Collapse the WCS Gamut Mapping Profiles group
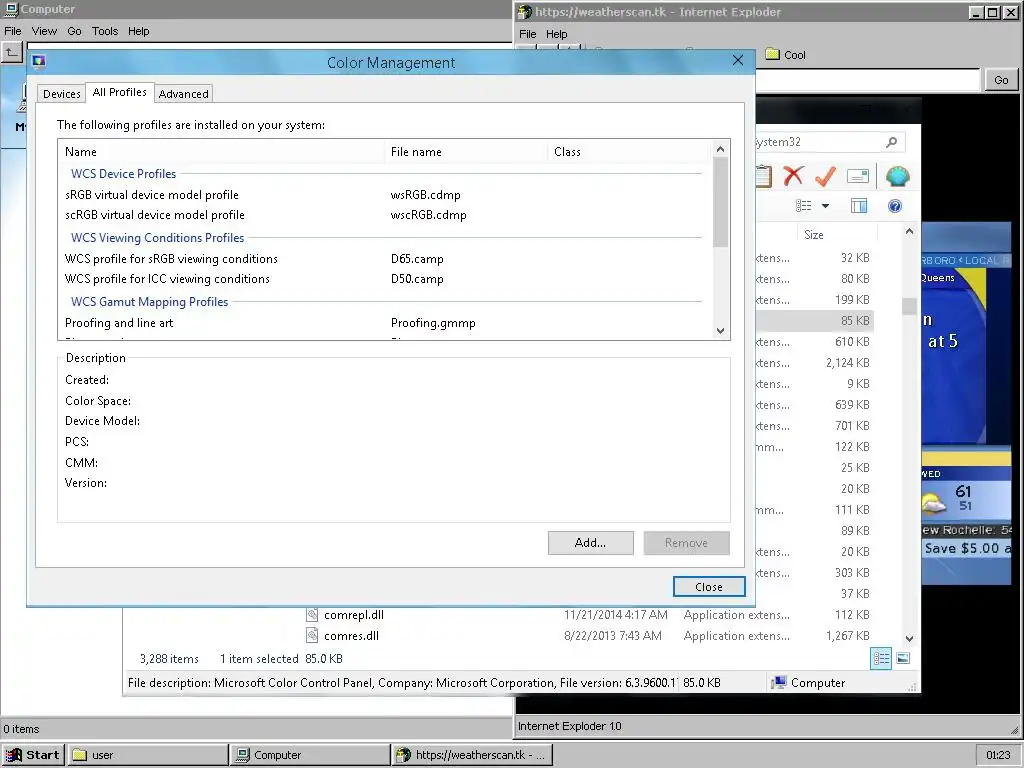1024x768 pixels. [150, 302]
